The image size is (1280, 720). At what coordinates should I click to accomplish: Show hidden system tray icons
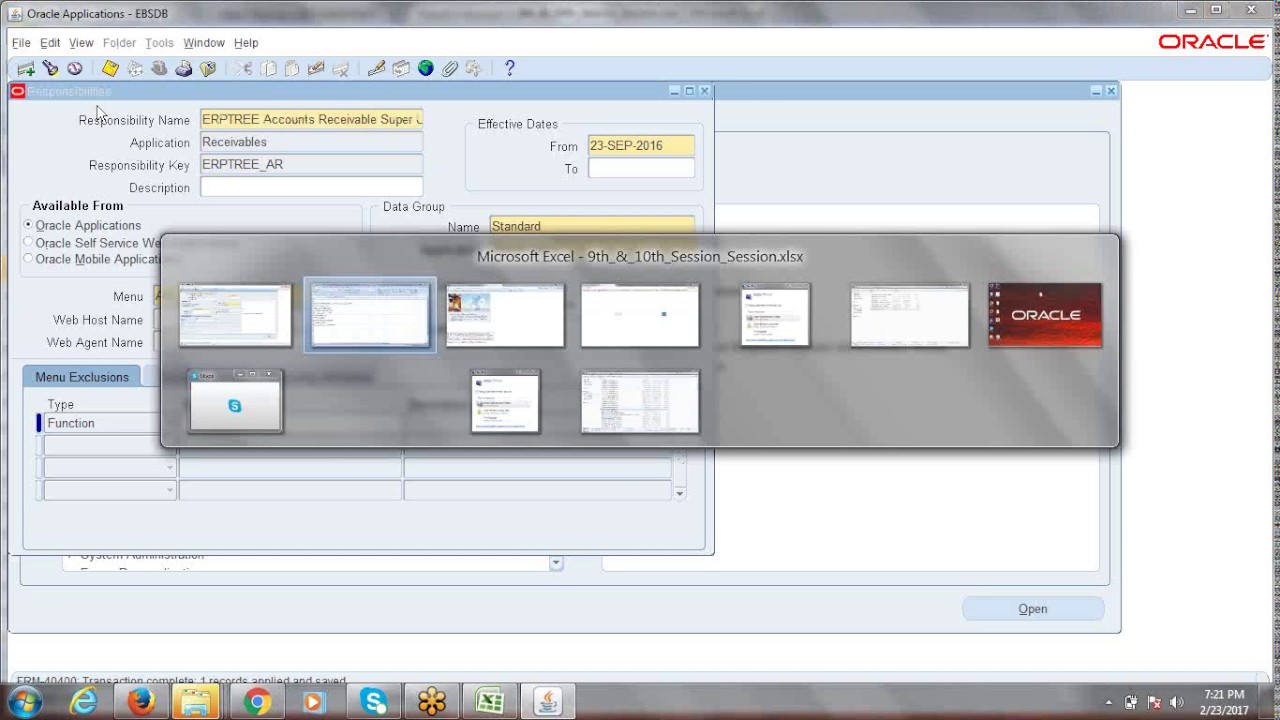pyautogui.click(x=1108, y=702)
